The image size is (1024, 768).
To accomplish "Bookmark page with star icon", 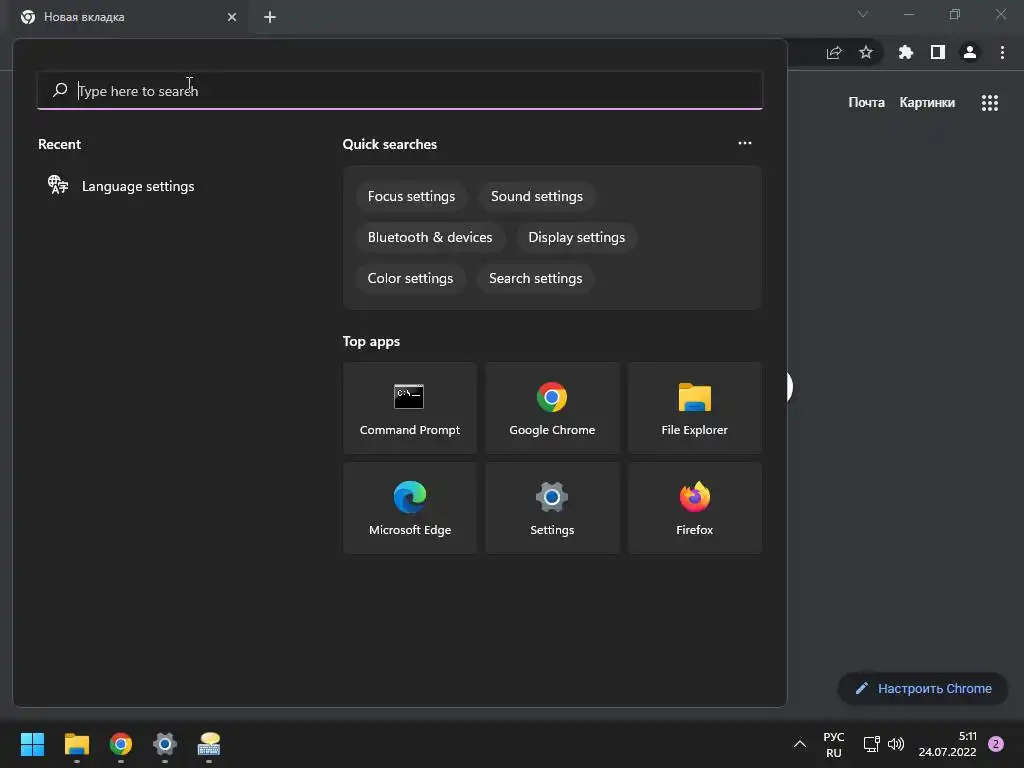I will pos(866,52).
